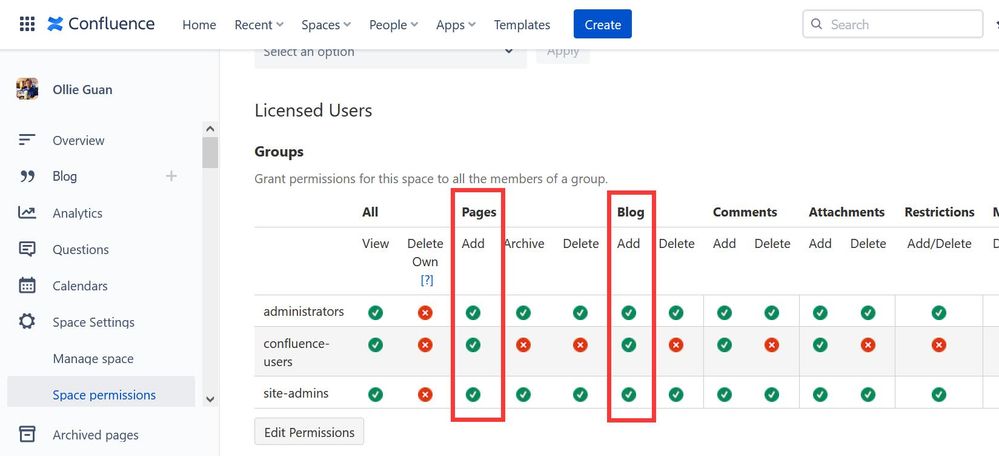
Task: Open the app switcher grid icon
Action: 27,24
